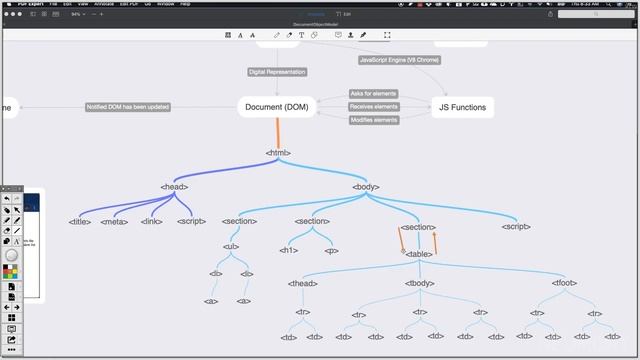Toggle the sidebar panel icon in title bar
The image size is (640, 360).
pyautogui.click(x=33, y=14)
